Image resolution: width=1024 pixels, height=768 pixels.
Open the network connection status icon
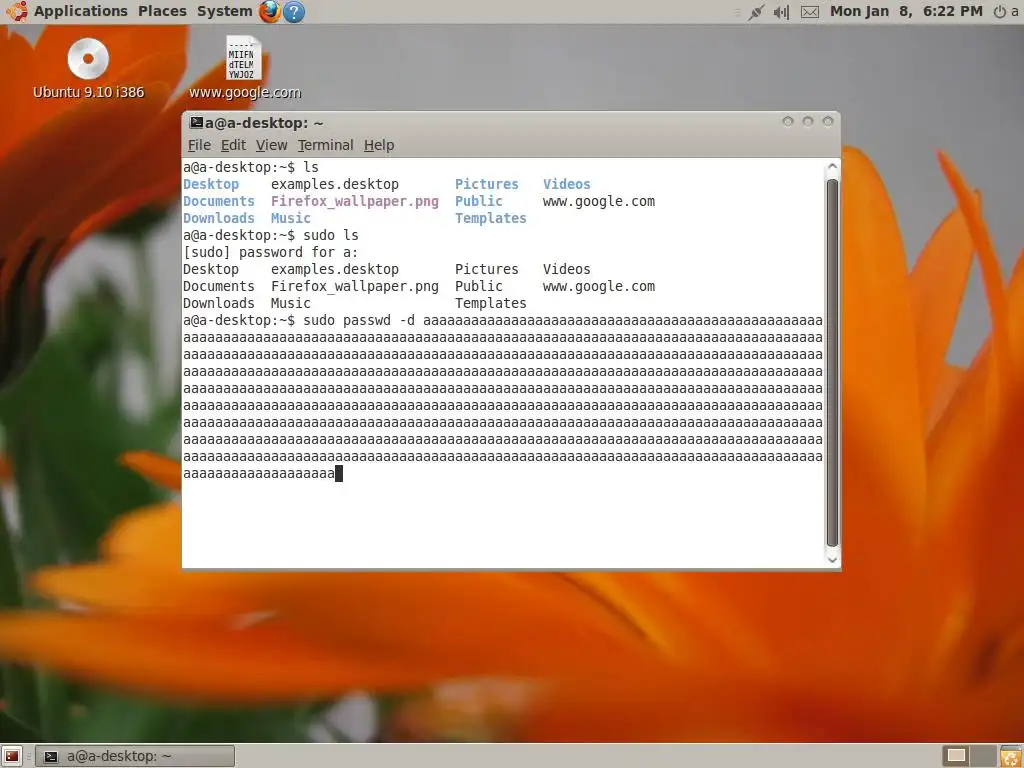756,12
